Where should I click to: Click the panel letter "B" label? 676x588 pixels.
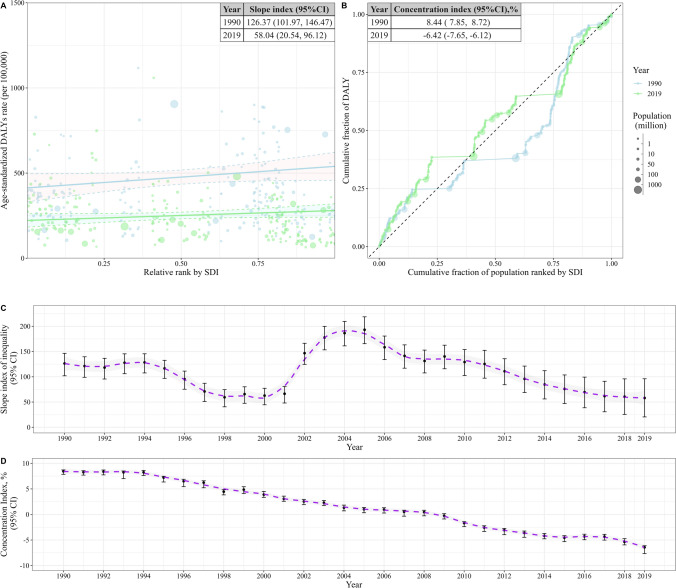click(x=344, y=6)
